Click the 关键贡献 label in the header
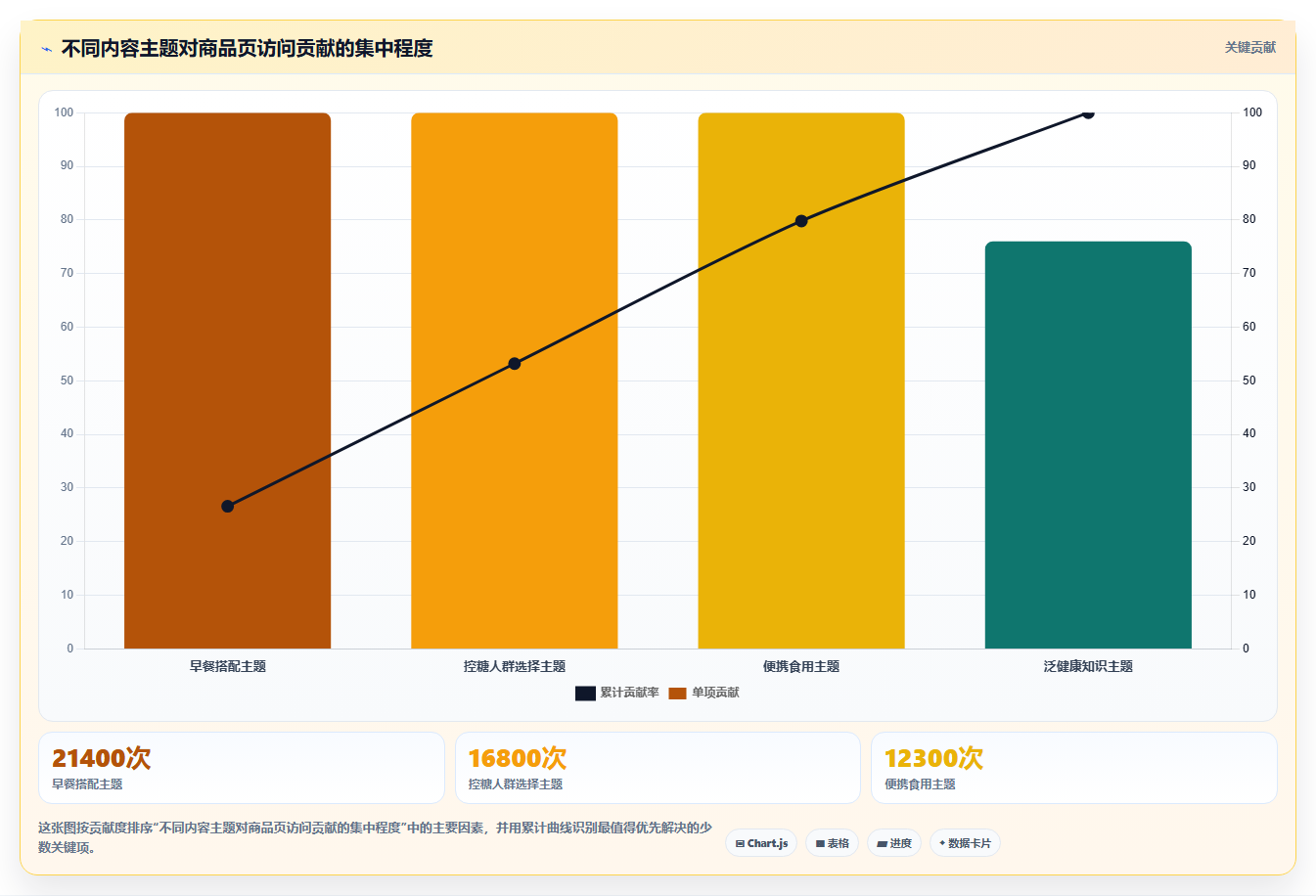The image size is (1316, 896). tap(1250, 47)
